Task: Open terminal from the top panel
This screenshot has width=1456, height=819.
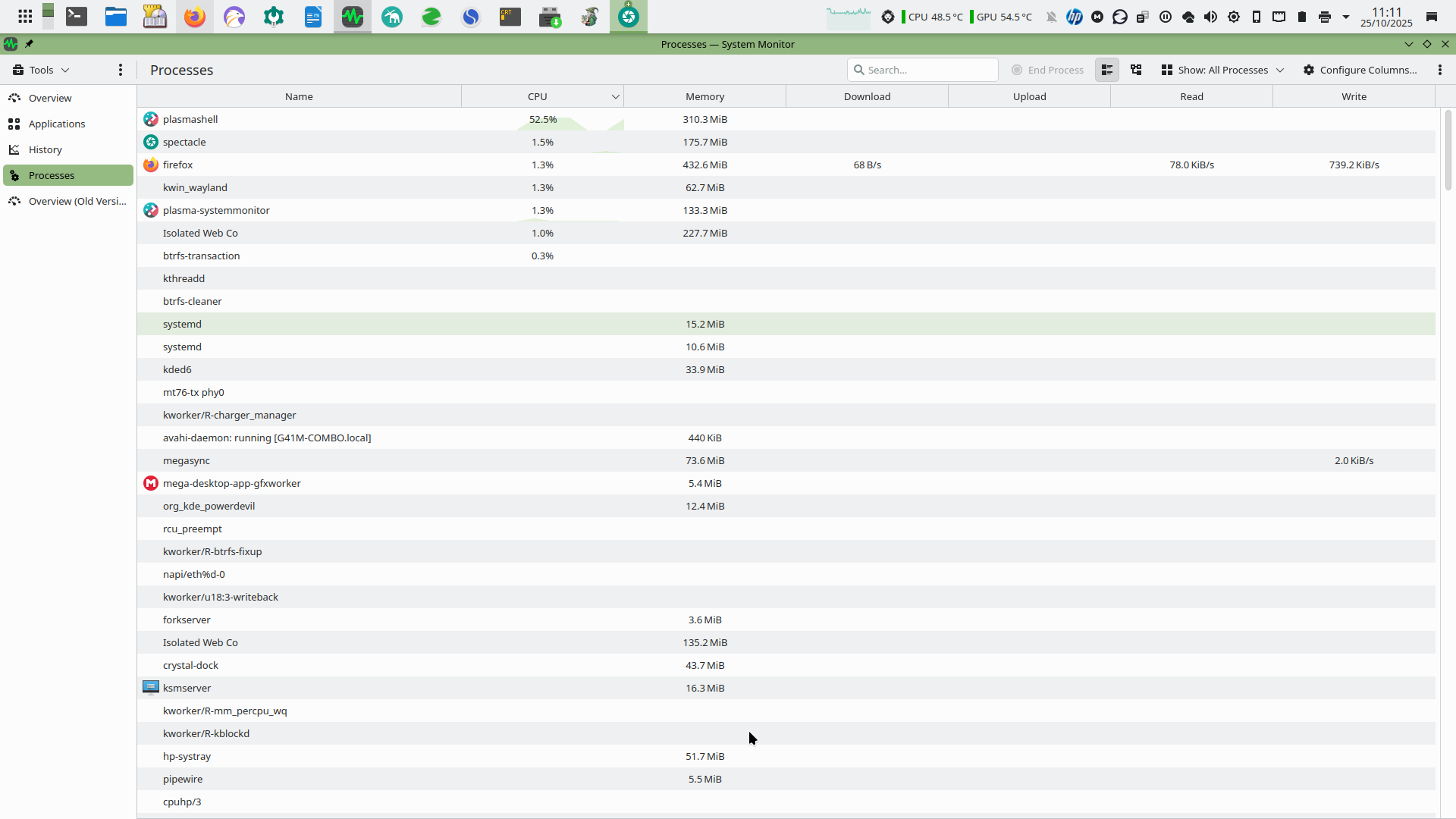Action: (77, 17)
